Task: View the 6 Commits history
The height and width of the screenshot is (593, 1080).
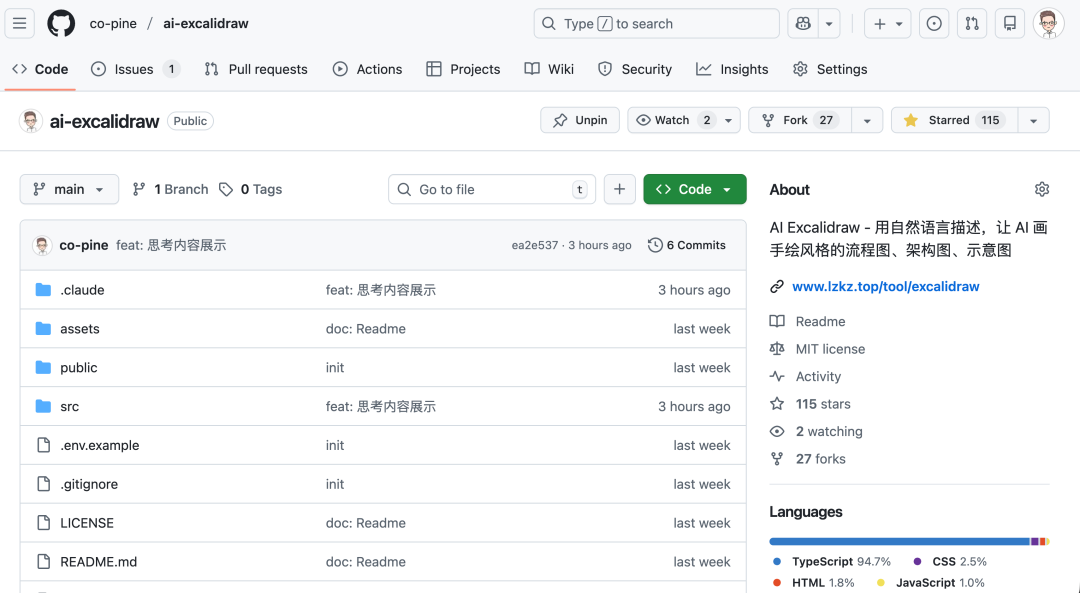Action: click(x=687, y=245)
